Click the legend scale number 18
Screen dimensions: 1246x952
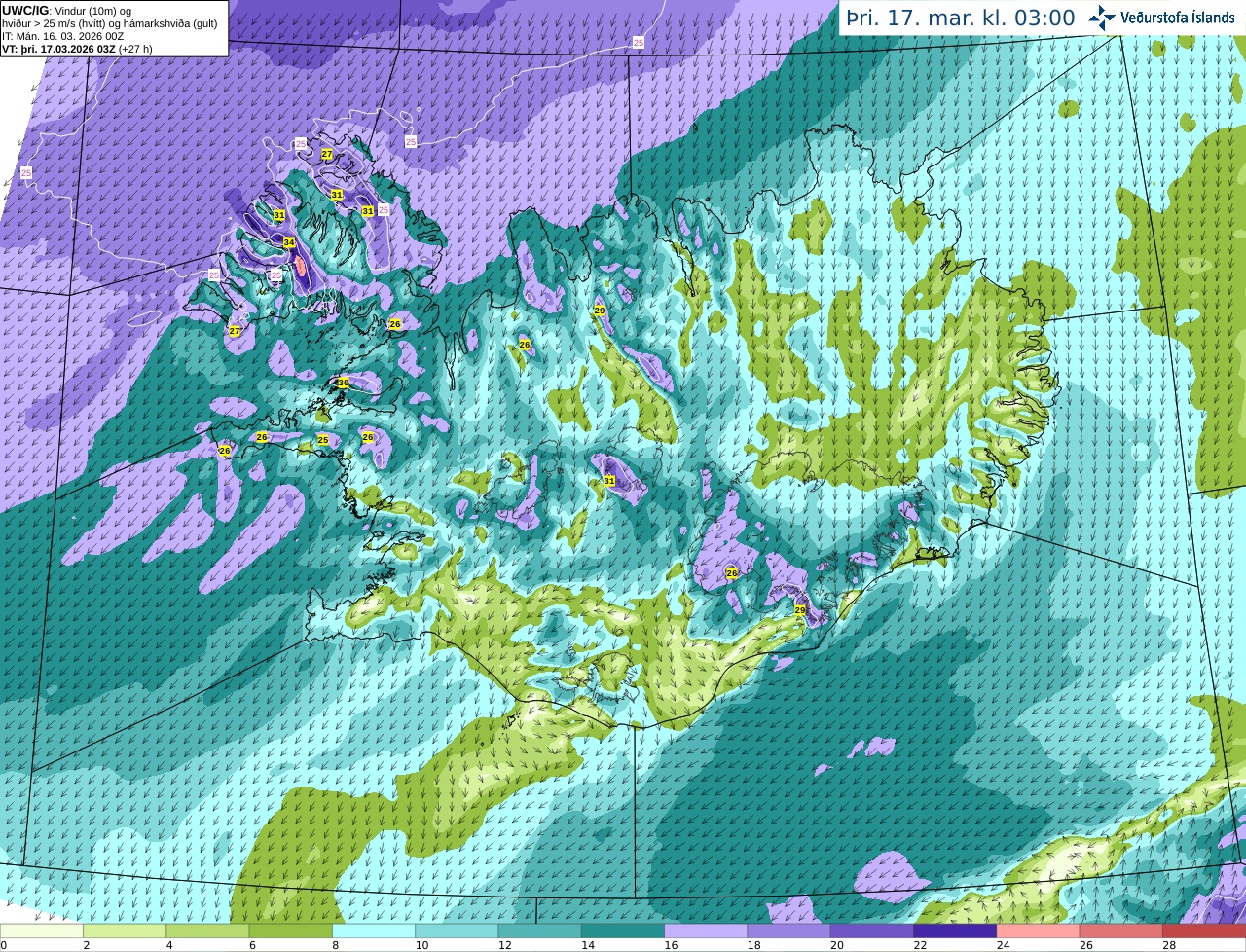coord(752,945)
